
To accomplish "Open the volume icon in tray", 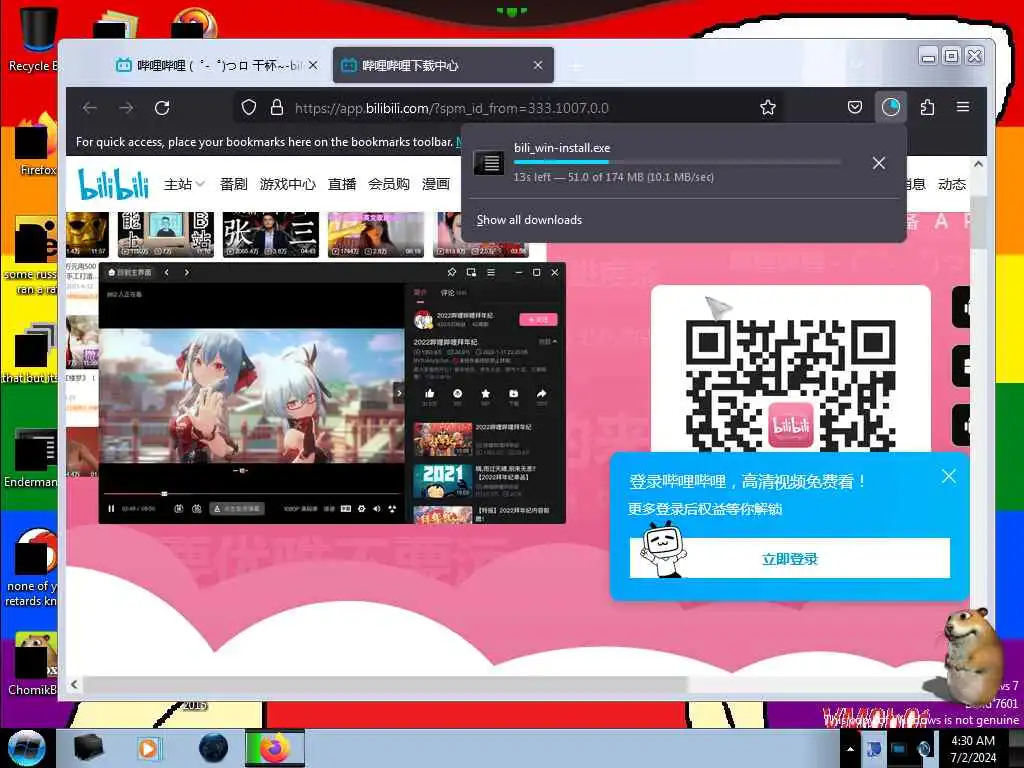I will coord(925,749).
